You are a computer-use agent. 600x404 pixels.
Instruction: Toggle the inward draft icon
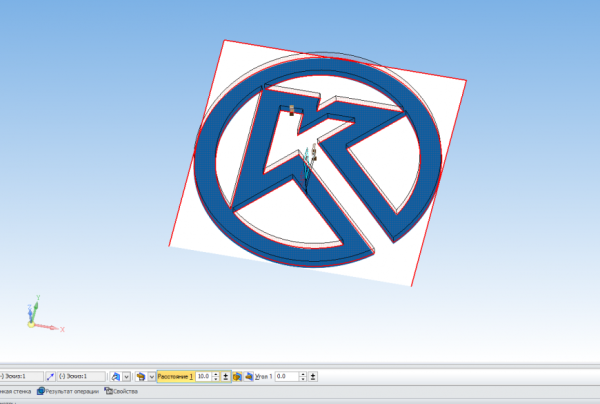249,376
